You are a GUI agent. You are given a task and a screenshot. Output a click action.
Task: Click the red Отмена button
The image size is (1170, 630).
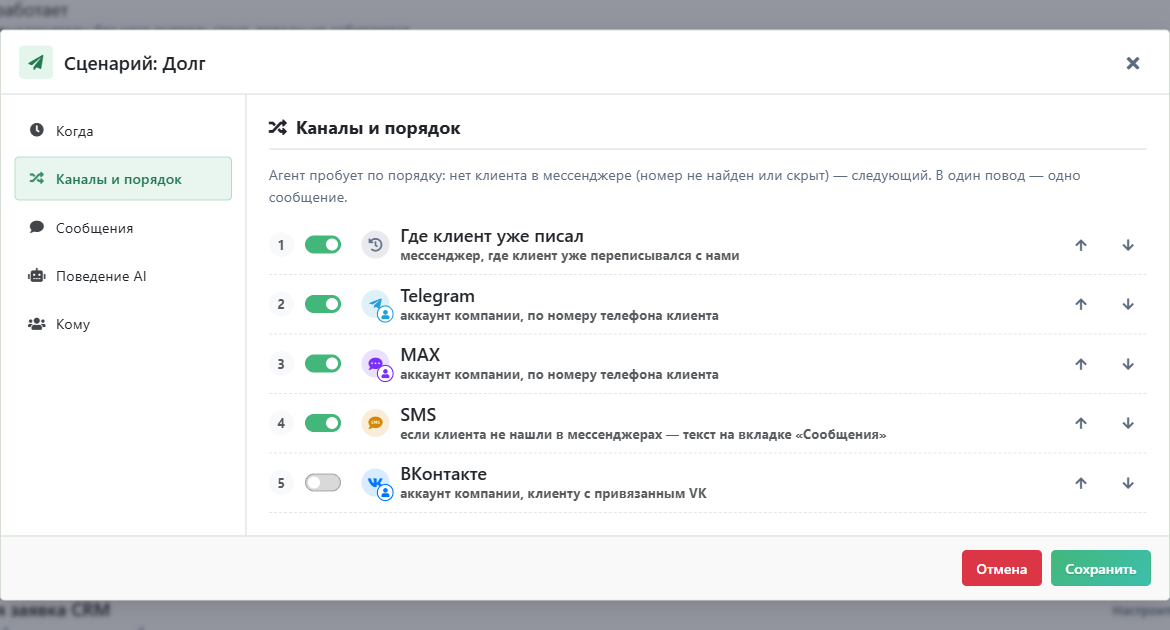[x=1001, y=569]
